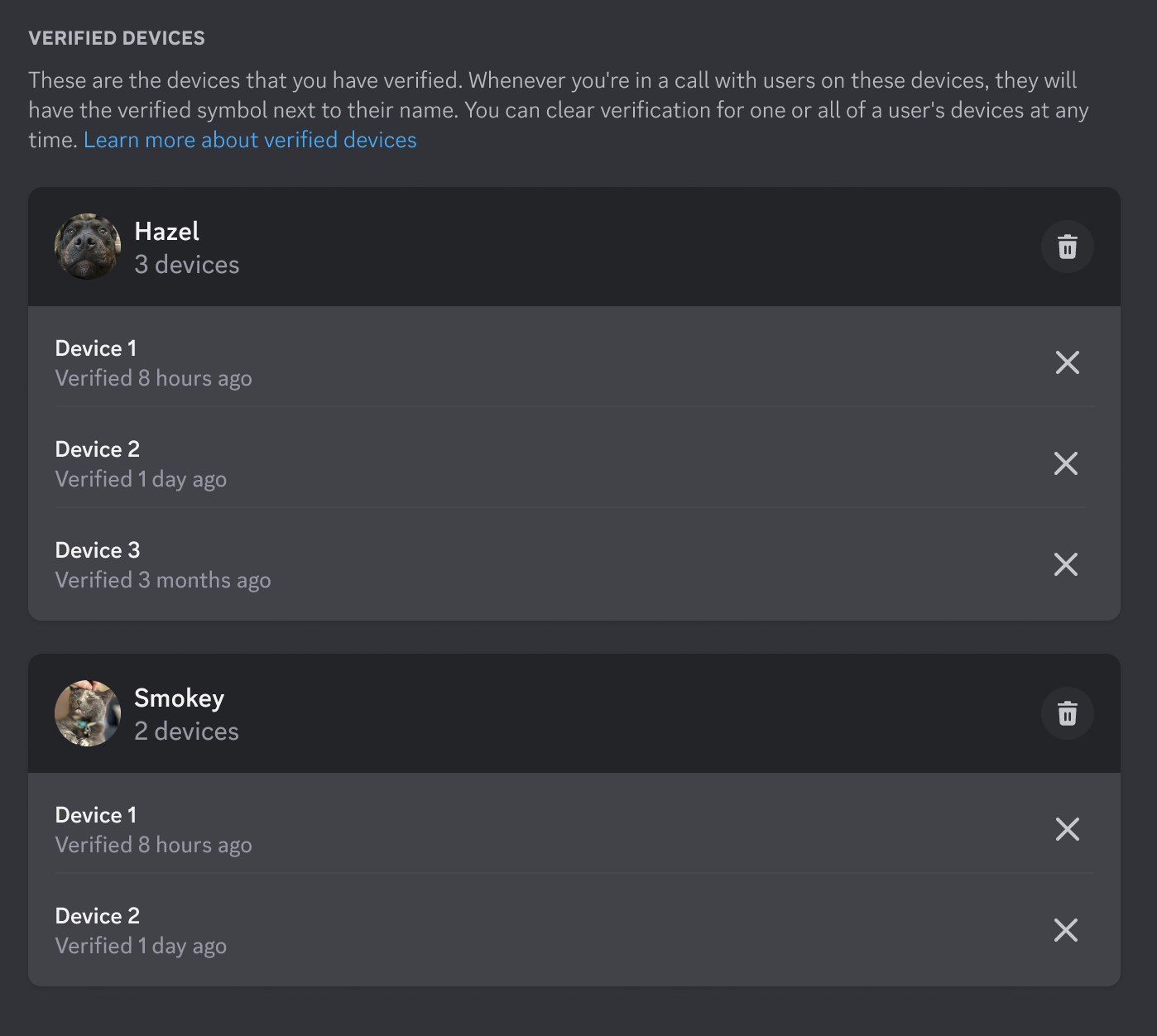
Task: Remove Smokey's Device 2 verified 1 day ago
Action: [1066, 930]
